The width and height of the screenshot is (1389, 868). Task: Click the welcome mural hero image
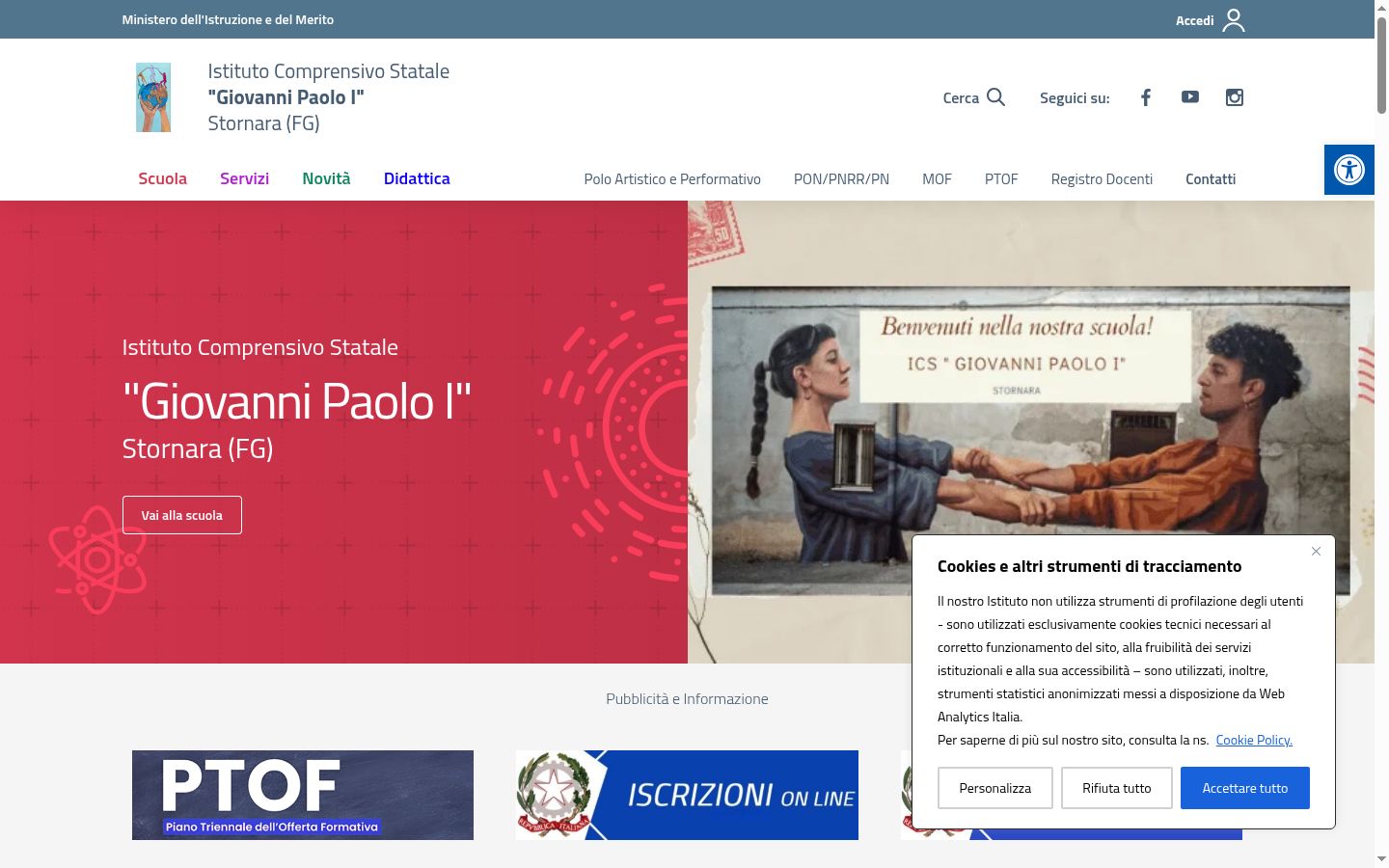pyautogui.click(x=1030, y=432)
